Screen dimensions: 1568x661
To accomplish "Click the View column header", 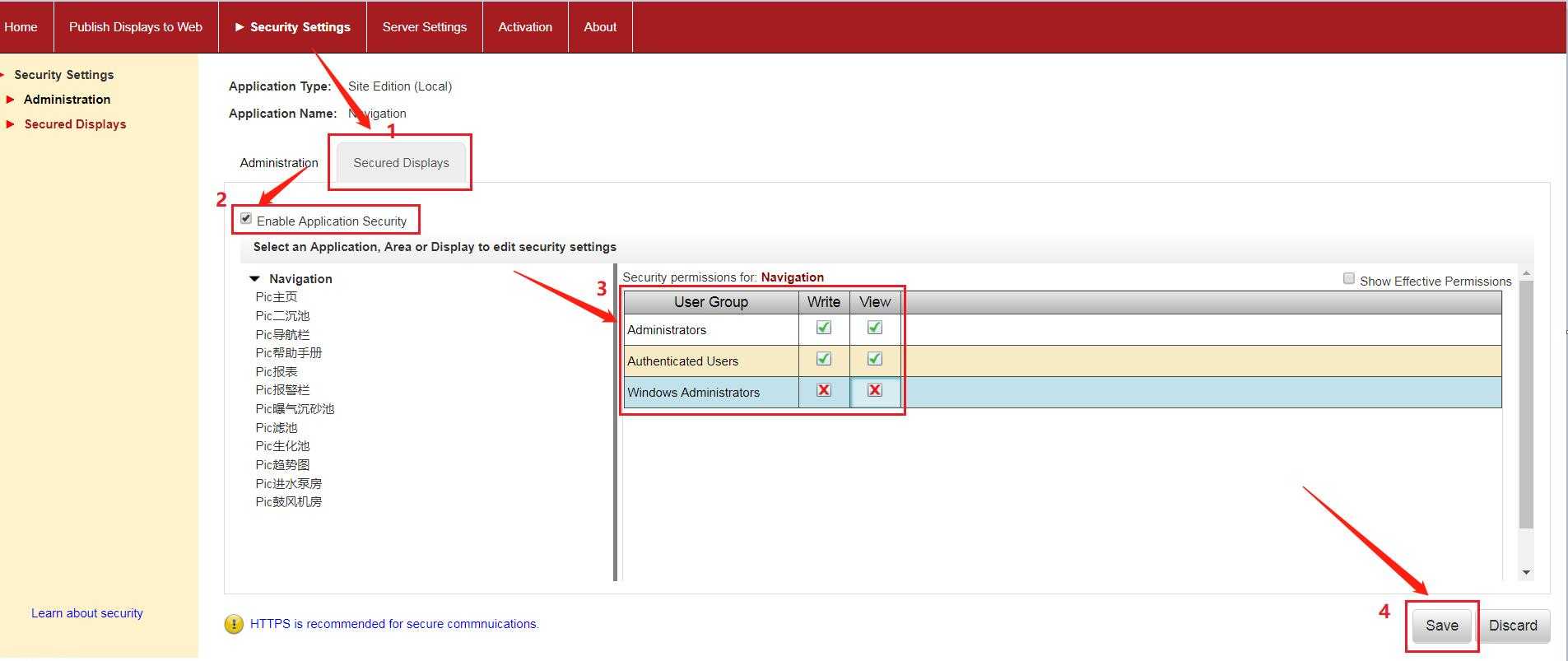I will tap(875, 302).
